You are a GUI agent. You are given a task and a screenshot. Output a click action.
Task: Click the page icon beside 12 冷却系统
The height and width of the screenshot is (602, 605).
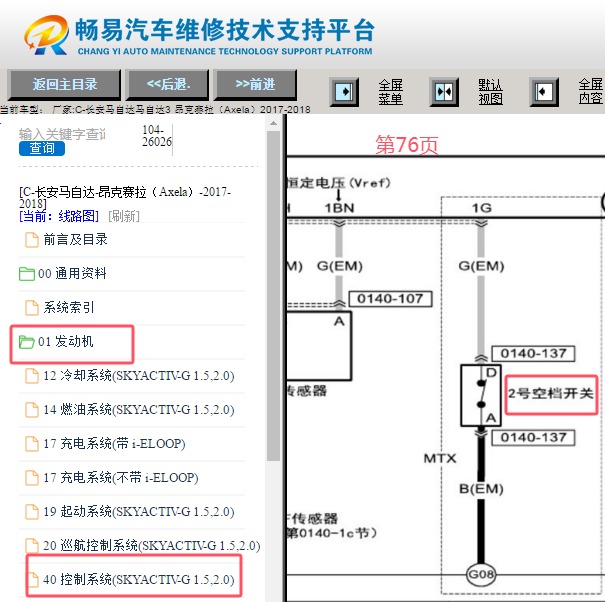pyautogui.click(x=32, y=375)
